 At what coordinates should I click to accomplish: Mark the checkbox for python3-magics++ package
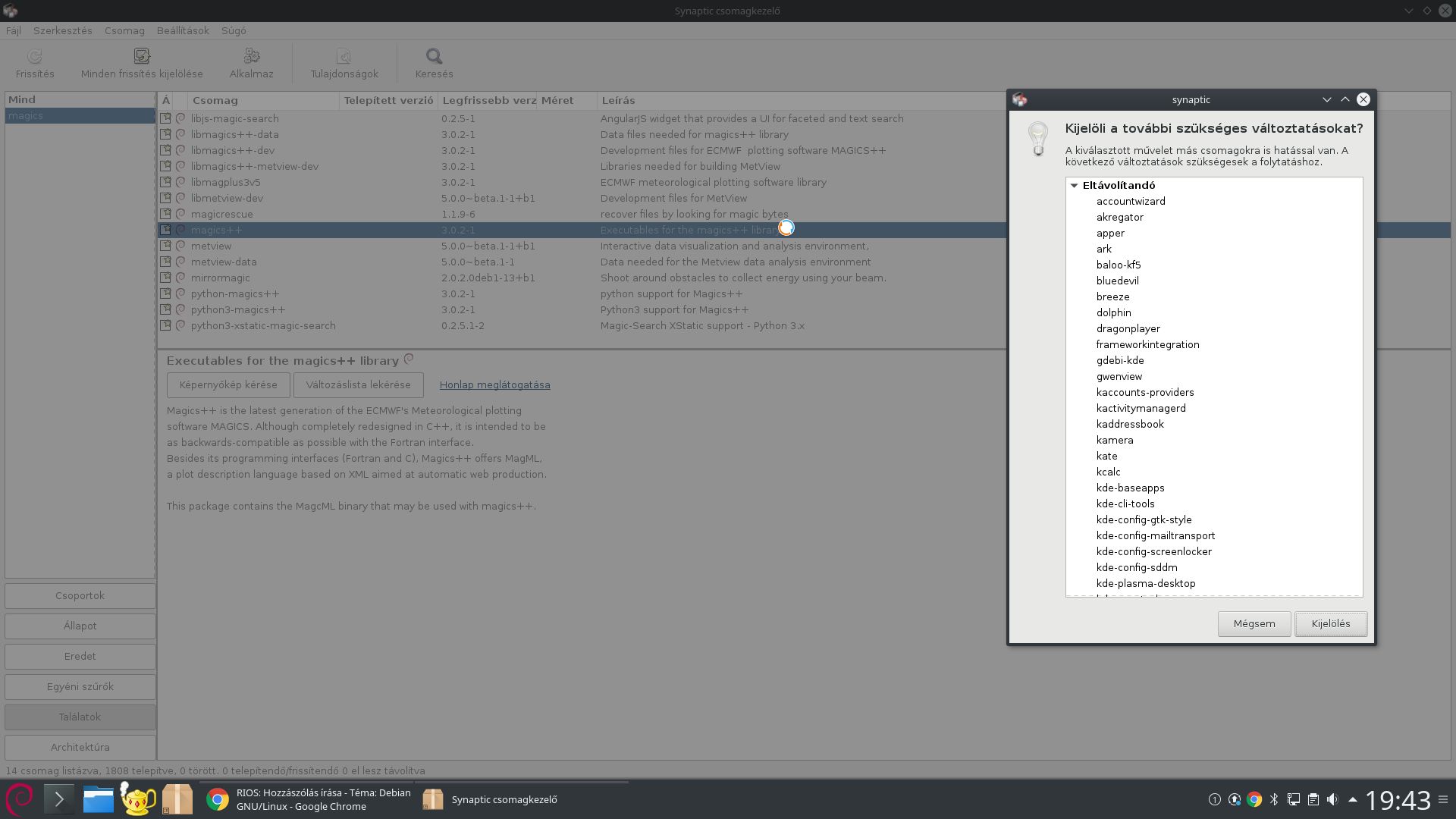tap(165, 309)
